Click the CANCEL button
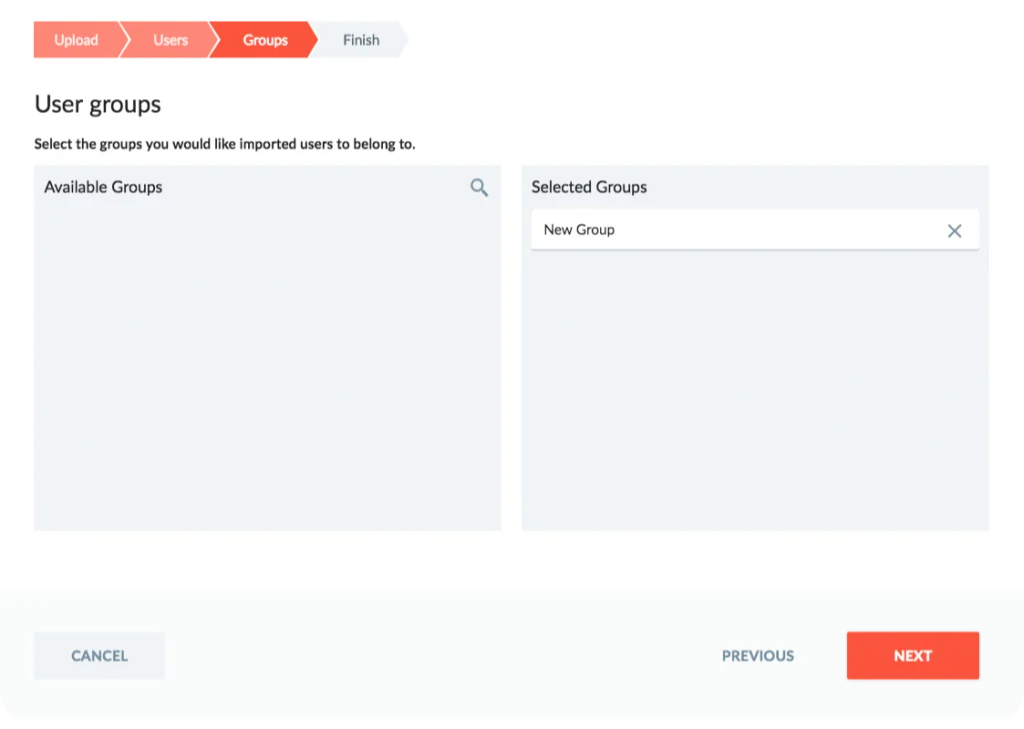This screenshot has width=1024, height=729. click(x=99, y=655)
